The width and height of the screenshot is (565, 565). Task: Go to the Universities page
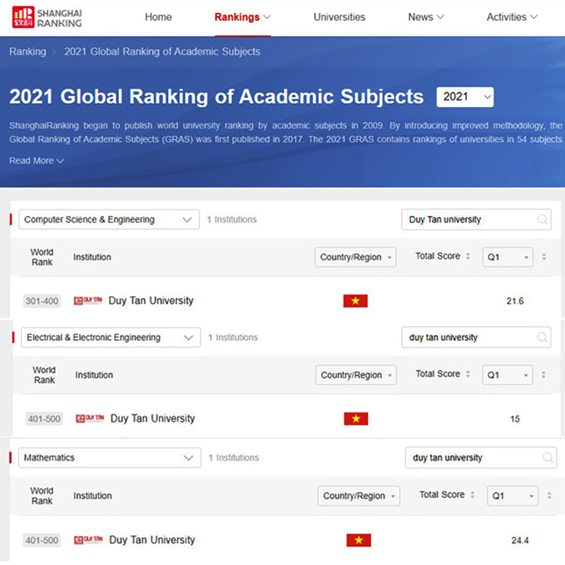(339, 17)
